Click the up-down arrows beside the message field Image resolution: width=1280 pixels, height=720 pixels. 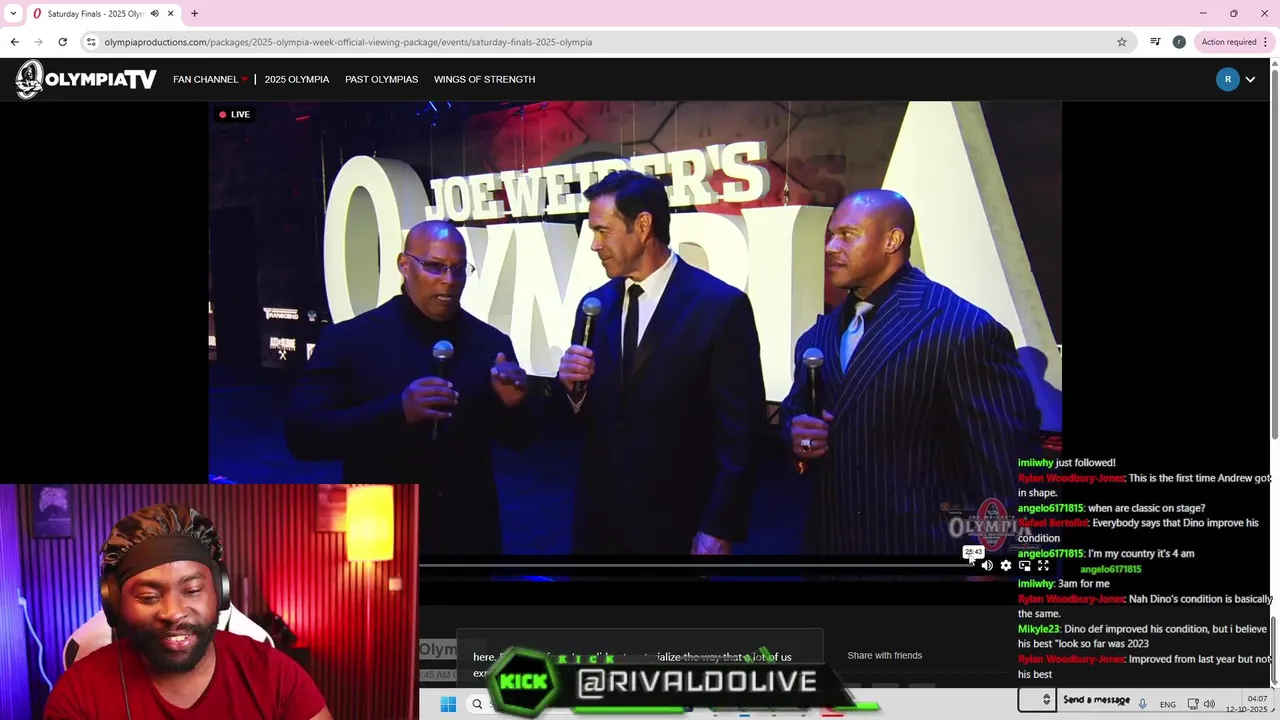coord(1046,700)
